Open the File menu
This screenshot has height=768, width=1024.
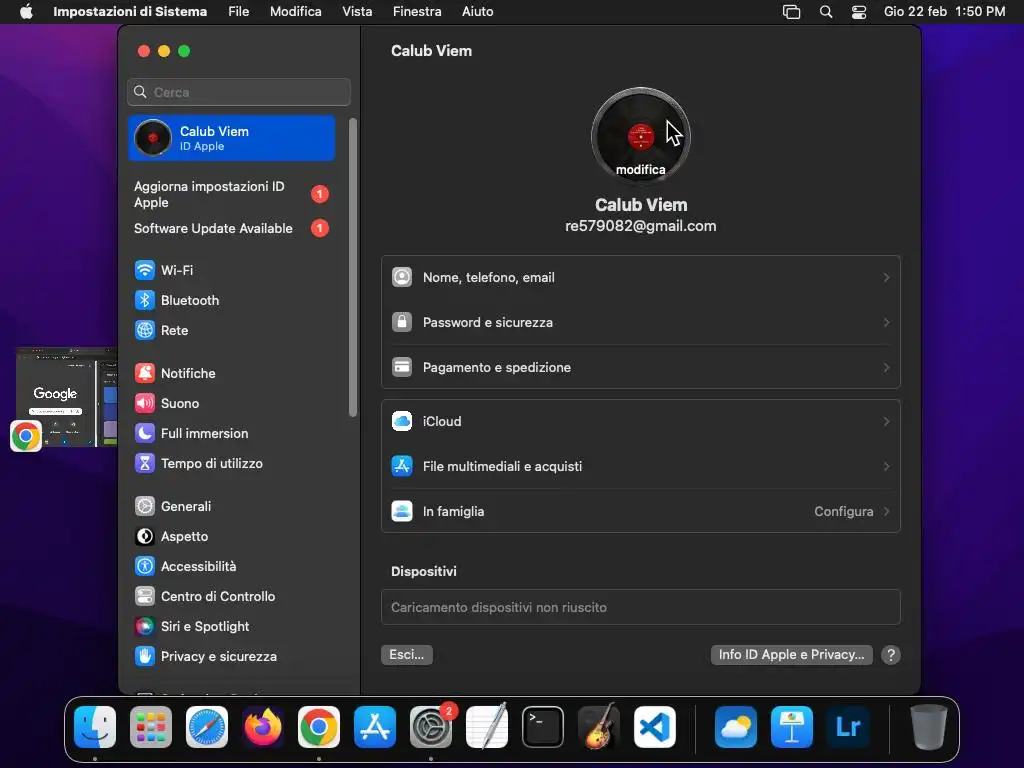[238, 12]
